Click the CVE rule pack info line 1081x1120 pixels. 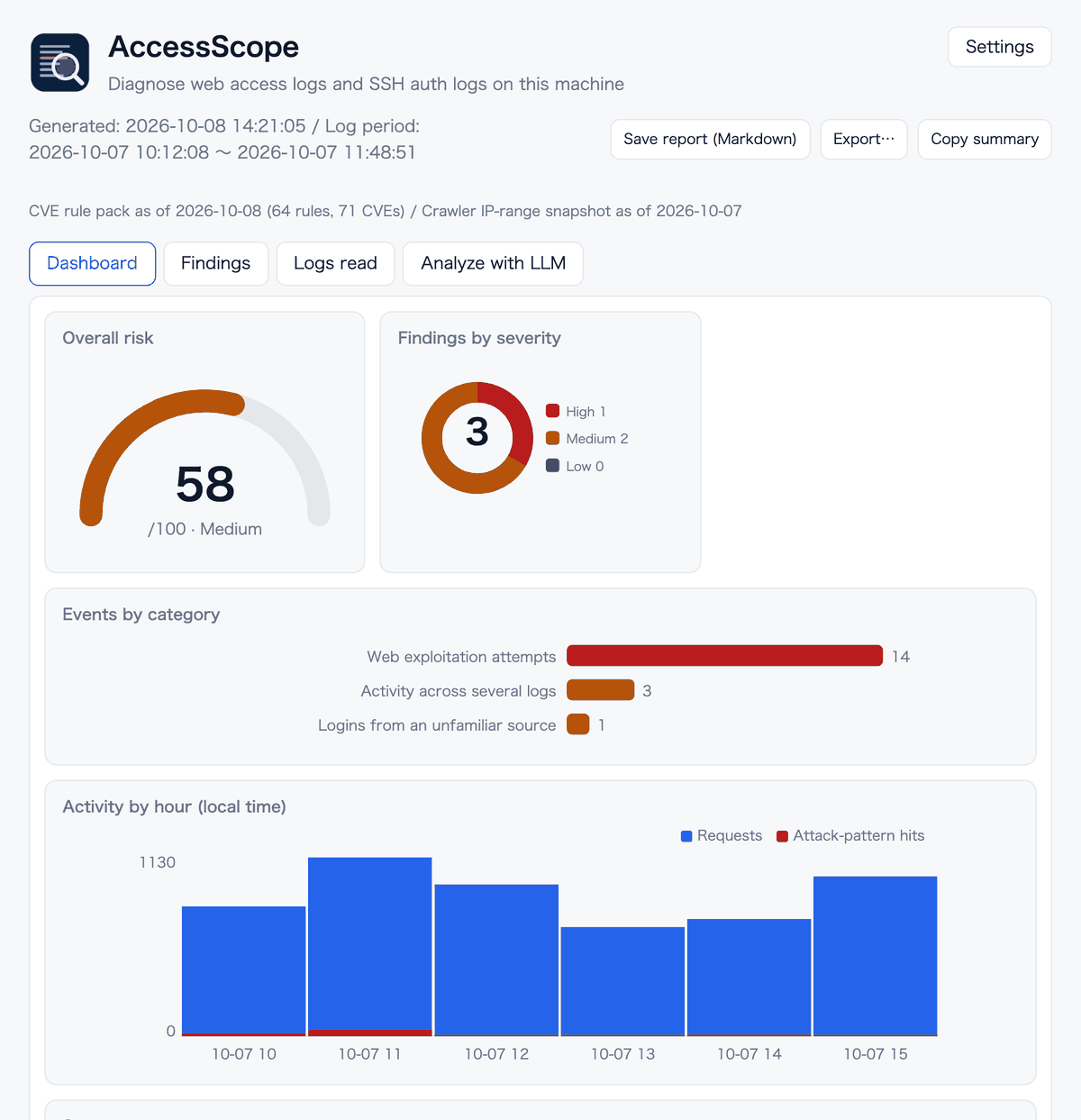386,211
